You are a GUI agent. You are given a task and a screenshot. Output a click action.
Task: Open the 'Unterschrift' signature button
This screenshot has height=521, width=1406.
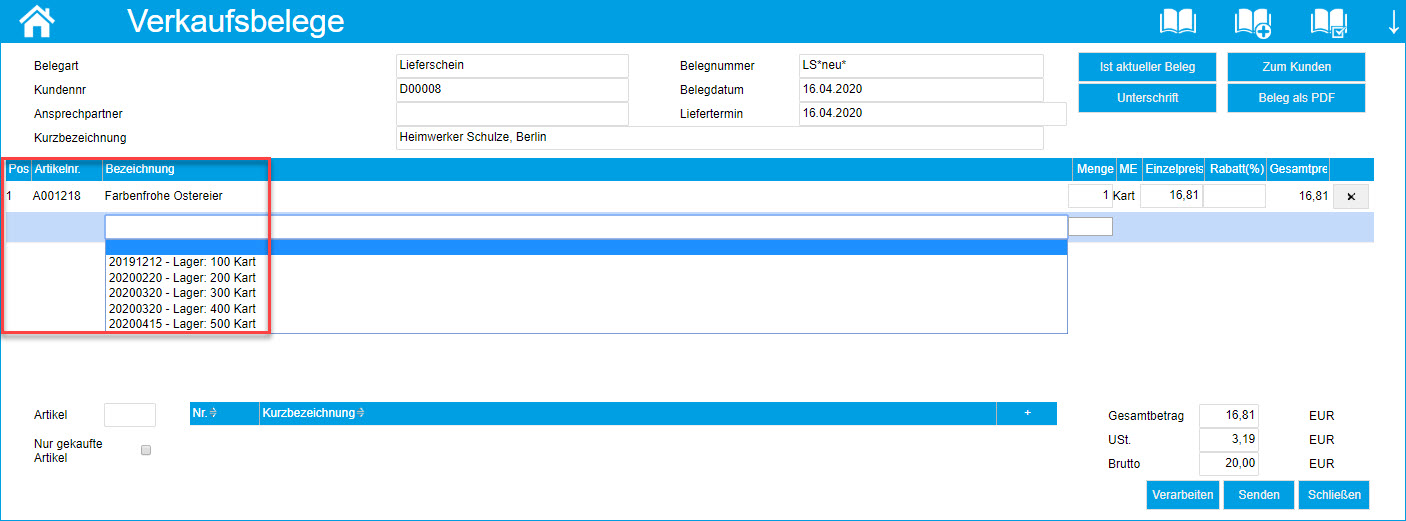[x=1147, y=98]
